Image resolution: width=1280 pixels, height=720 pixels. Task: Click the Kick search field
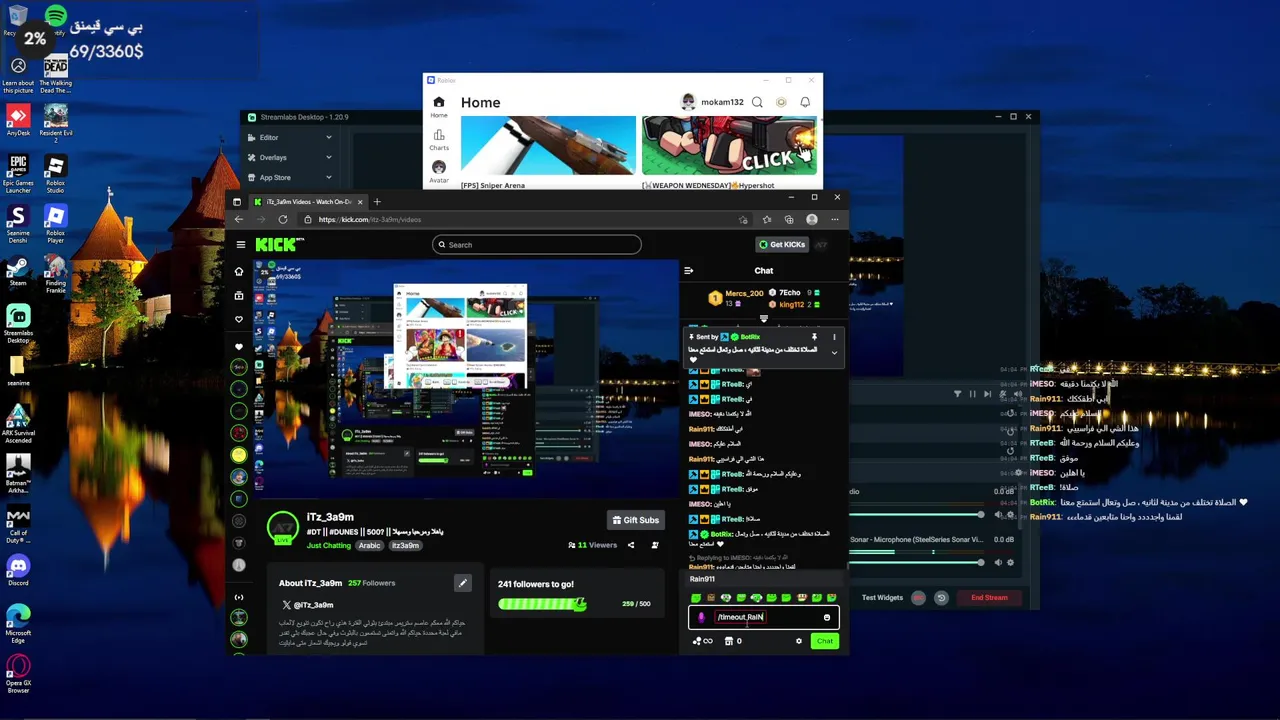pos(537,244)
